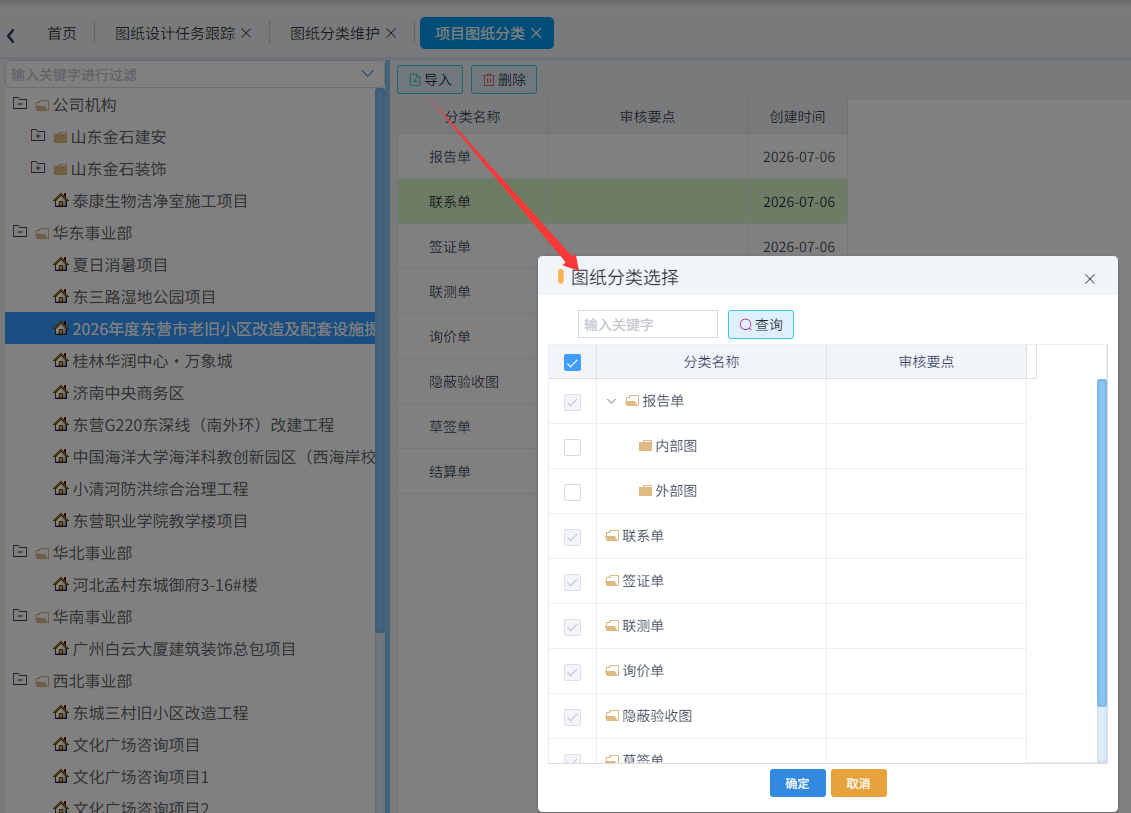Click the dialog's vertical scrollbar

(x=1101, y=542)
